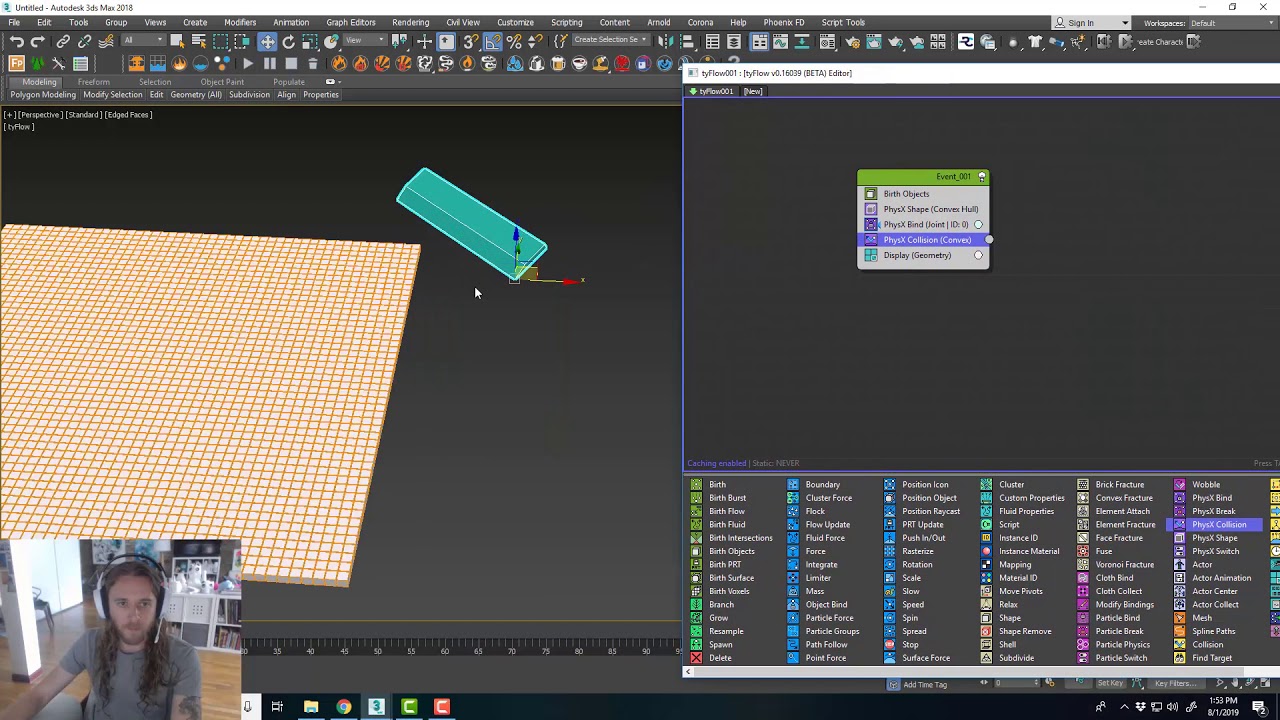Click the FP plugin icon
The height and width of the screenshot is (720, 1280).
(x=17, y=63)
